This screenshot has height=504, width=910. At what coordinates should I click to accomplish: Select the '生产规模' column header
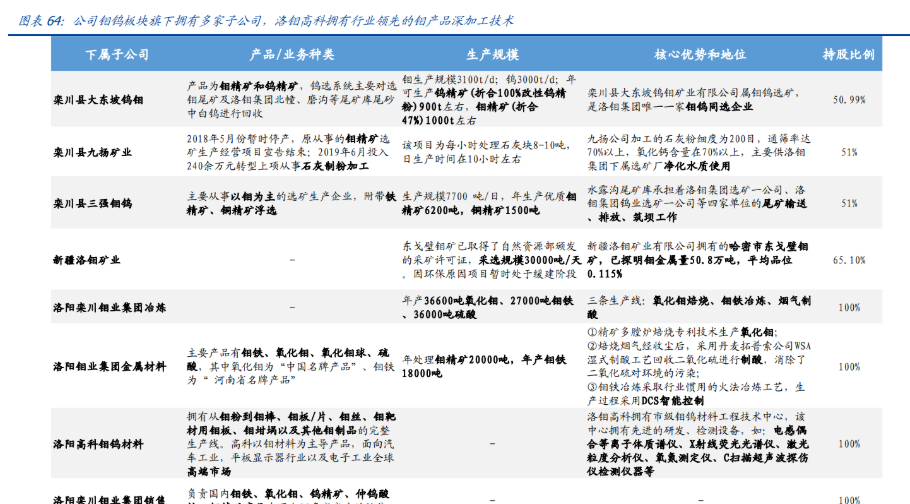point(492,55)
